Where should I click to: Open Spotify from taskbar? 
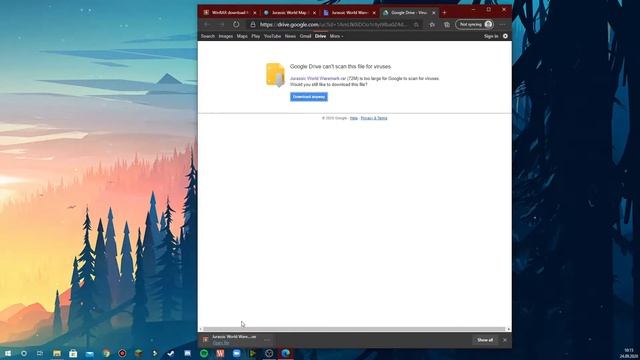[x=204, y=353]
